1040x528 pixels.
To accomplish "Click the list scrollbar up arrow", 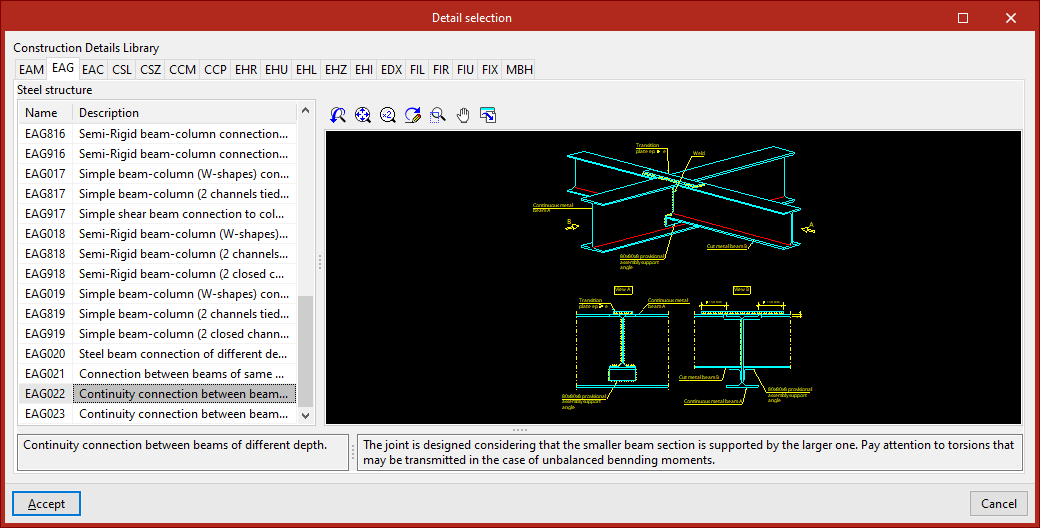I will (306, 113).
